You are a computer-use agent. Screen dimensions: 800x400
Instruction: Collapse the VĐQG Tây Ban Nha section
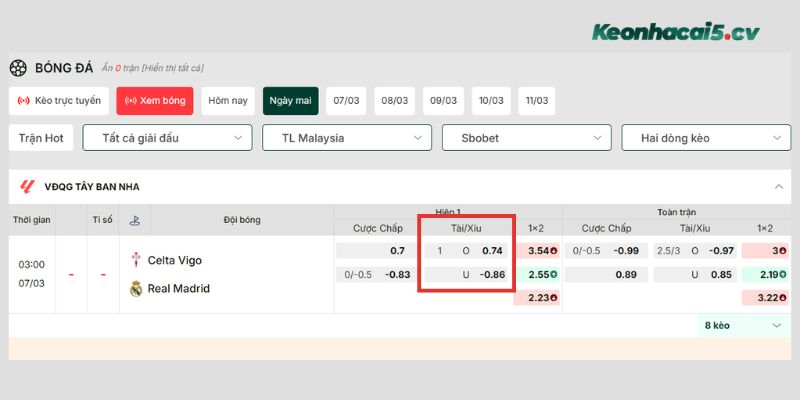coord(778,186)
